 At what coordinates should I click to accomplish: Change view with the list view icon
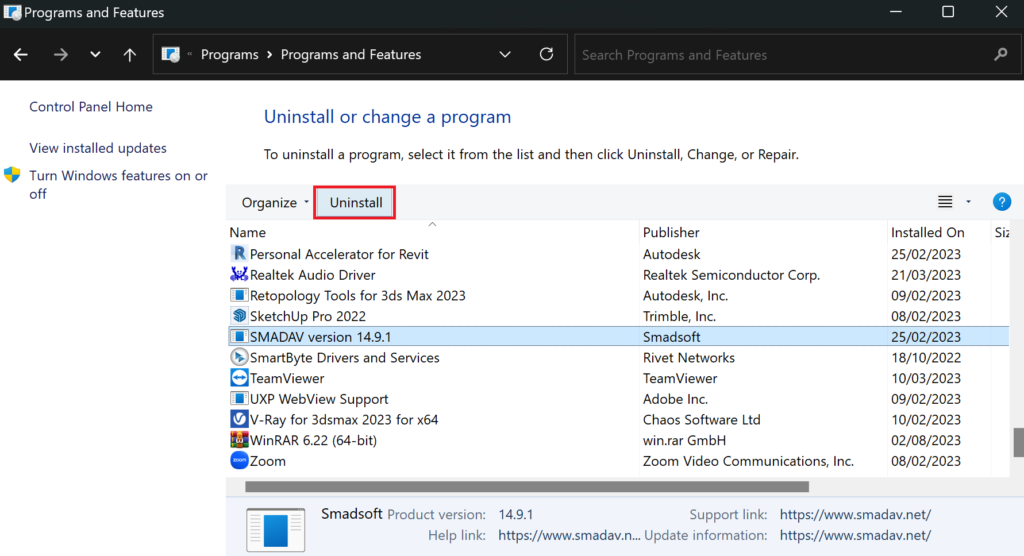[x=945, y=202]
